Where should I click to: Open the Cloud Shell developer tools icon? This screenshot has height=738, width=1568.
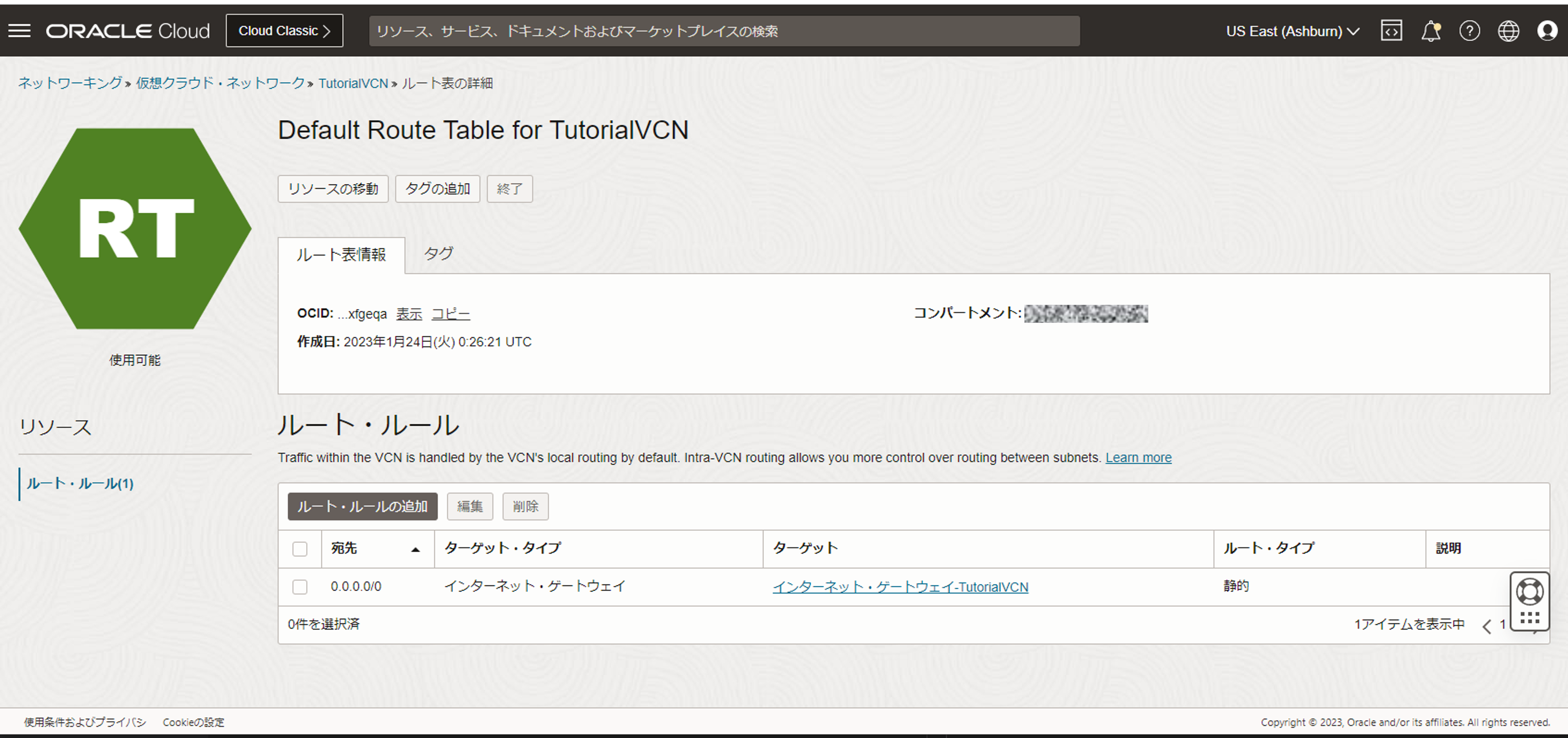tap(1392, 31)
